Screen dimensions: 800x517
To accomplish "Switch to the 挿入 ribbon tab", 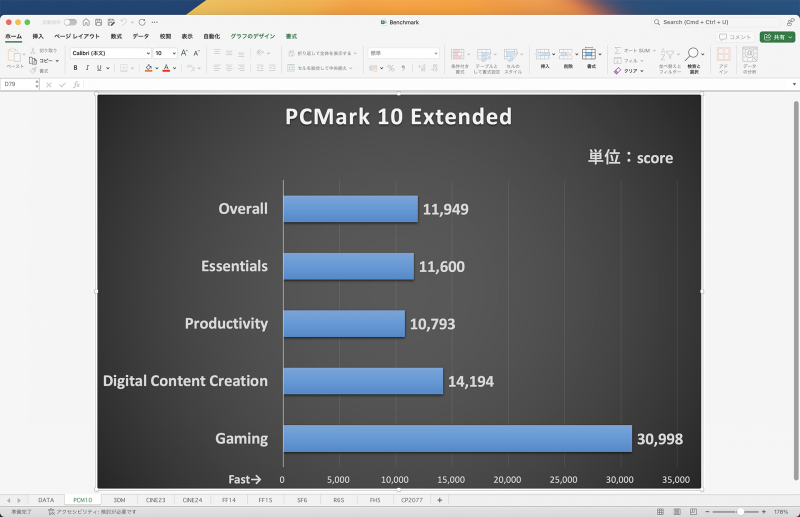I will (x=38, y=36).
